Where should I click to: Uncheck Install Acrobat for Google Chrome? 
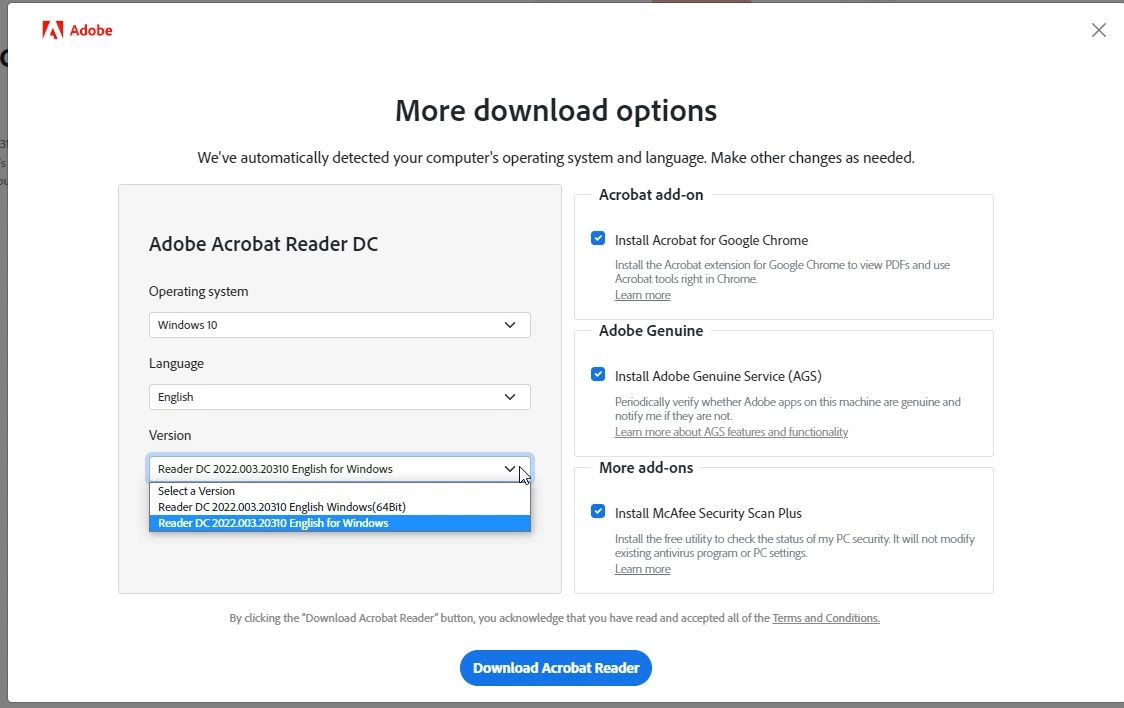pyautogui.click(x=598, y=239)
